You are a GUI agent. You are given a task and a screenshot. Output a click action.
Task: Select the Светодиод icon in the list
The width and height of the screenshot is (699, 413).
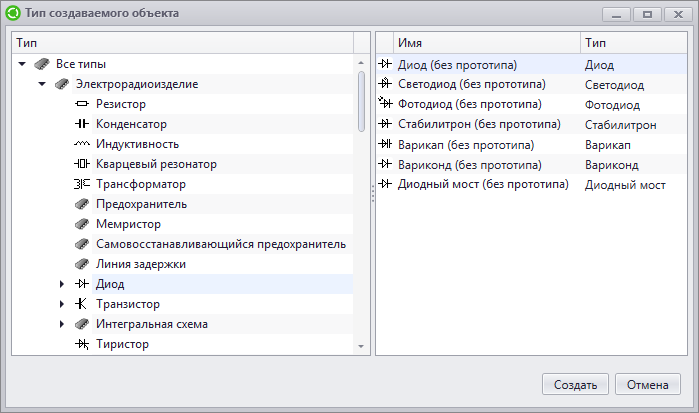385,83
